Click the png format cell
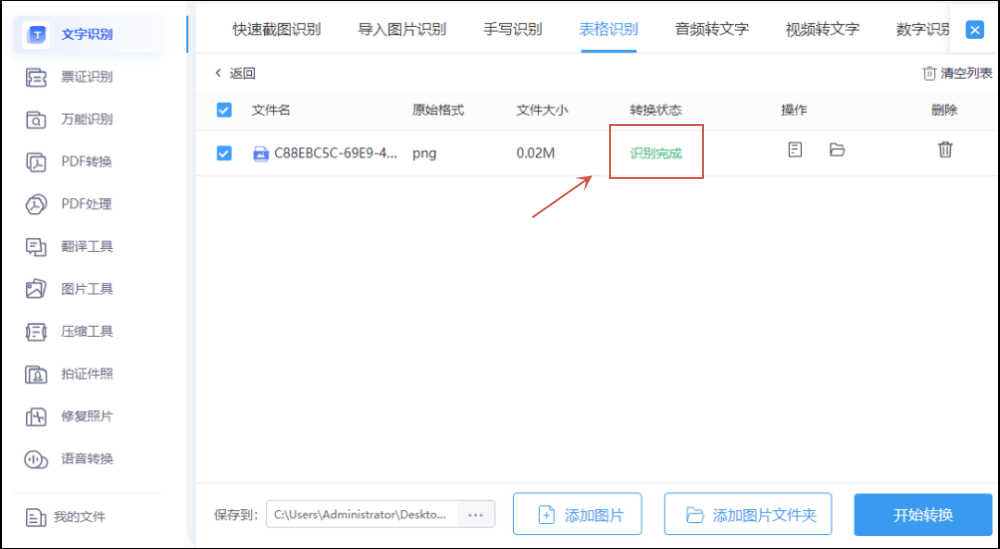This screenshot has height=549, width=1000. [425, 154]
